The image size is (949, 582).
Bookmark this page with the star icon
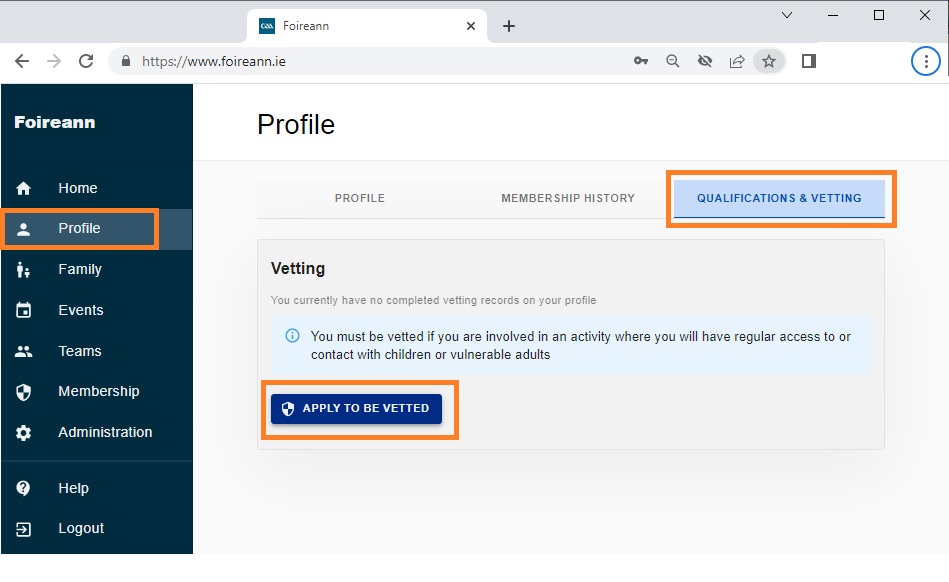(x=769, y=61)
